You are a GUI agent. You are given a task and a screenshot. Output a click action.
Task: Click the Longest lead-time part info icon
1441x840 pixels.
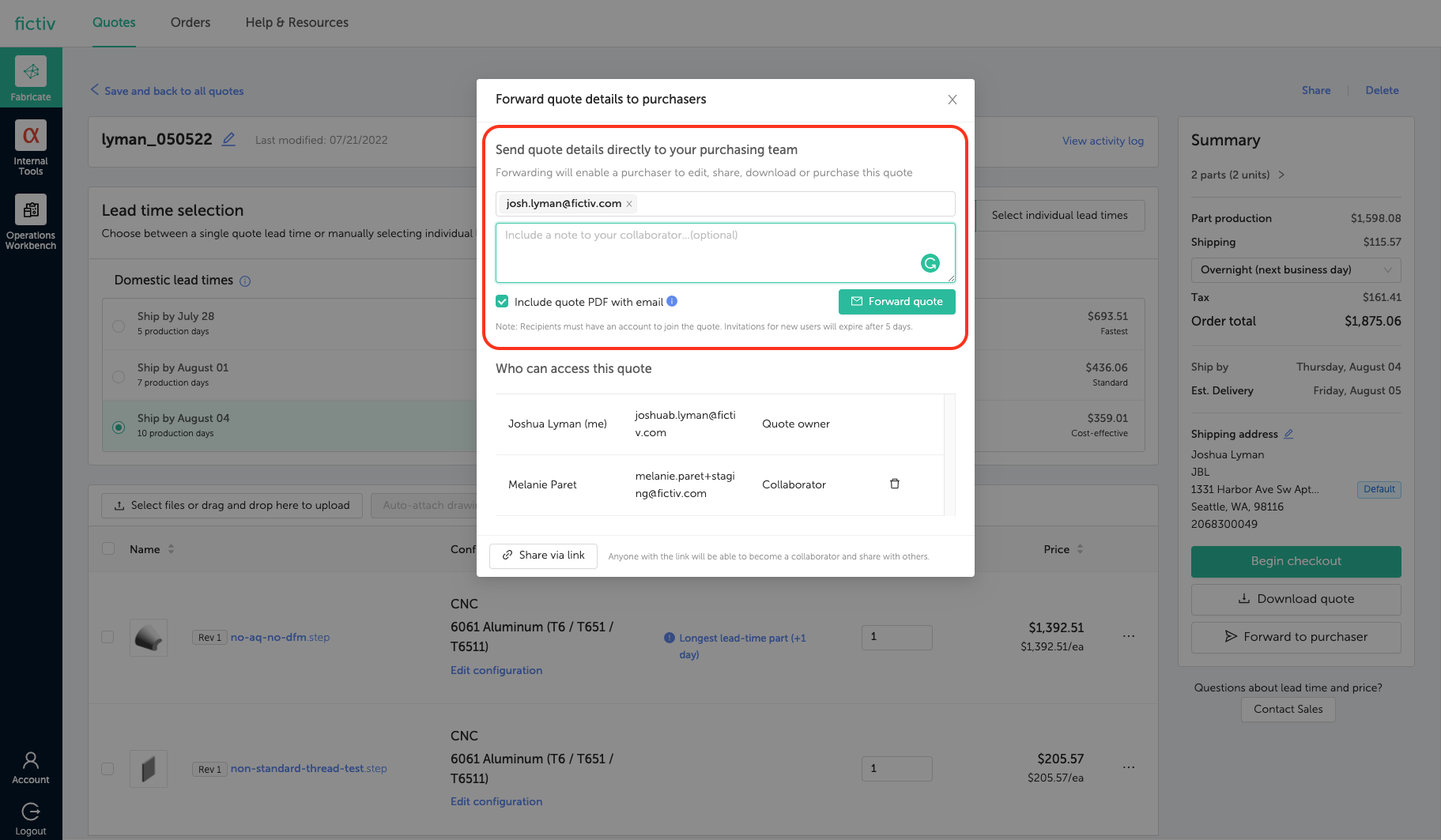670,638
